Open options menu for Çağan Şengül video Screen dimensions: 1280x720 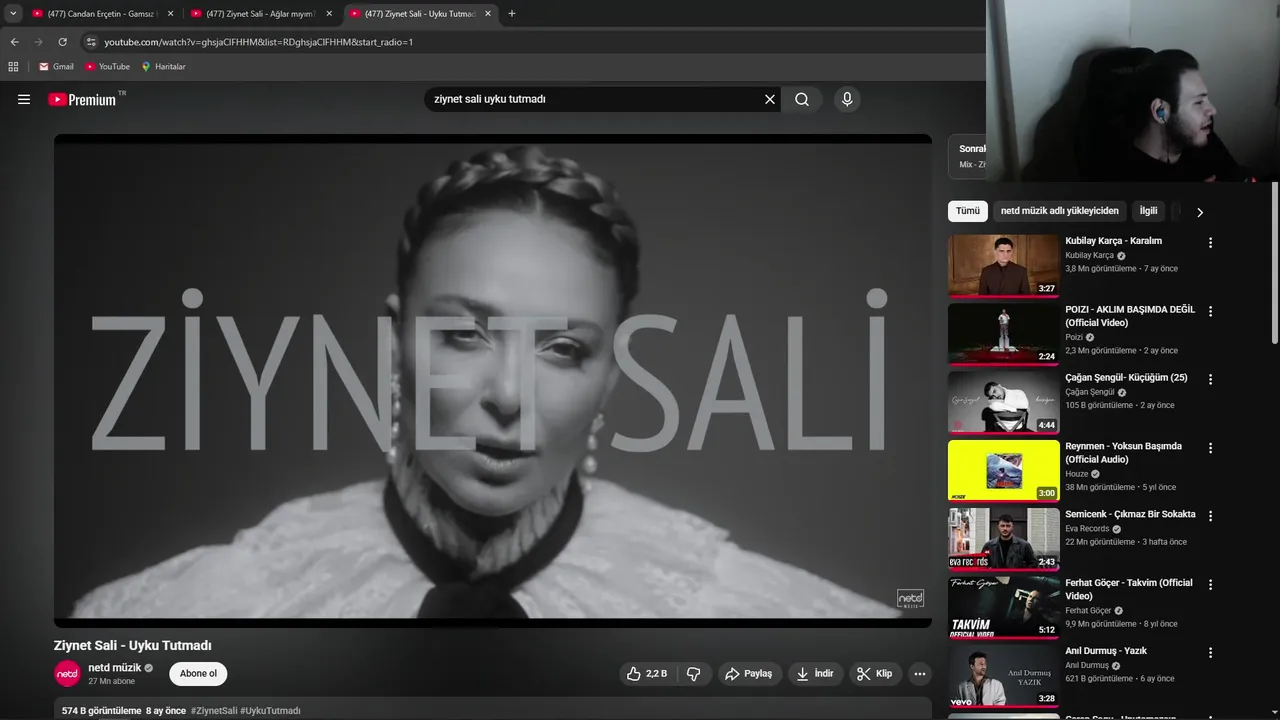click(x=1210, y=379)
